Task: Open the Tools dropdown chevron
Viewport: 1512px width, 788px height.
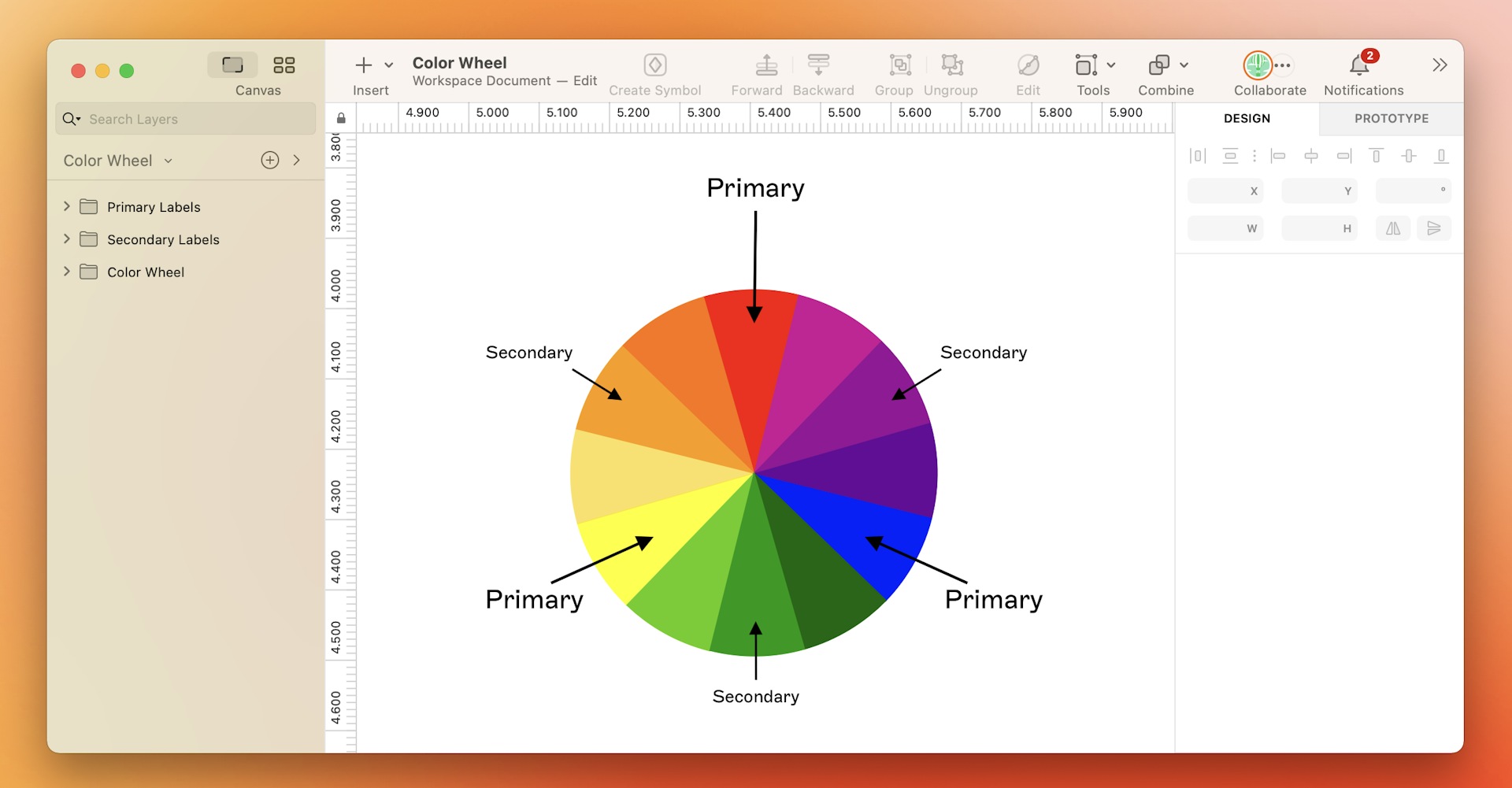Action: (x=1111, y=65)
